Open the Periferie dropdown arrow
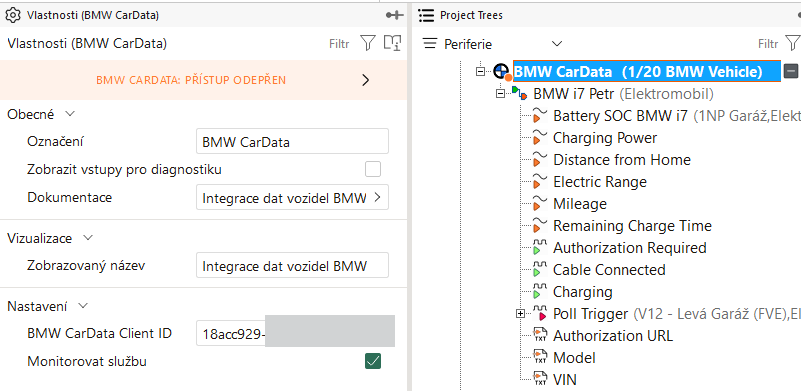 point(557,44)
